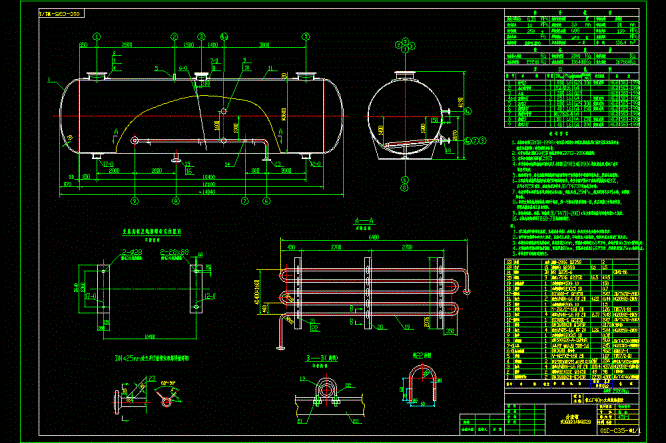
Task: Select the cyan U-bolt detail drawing
Action: coord(420,384)
